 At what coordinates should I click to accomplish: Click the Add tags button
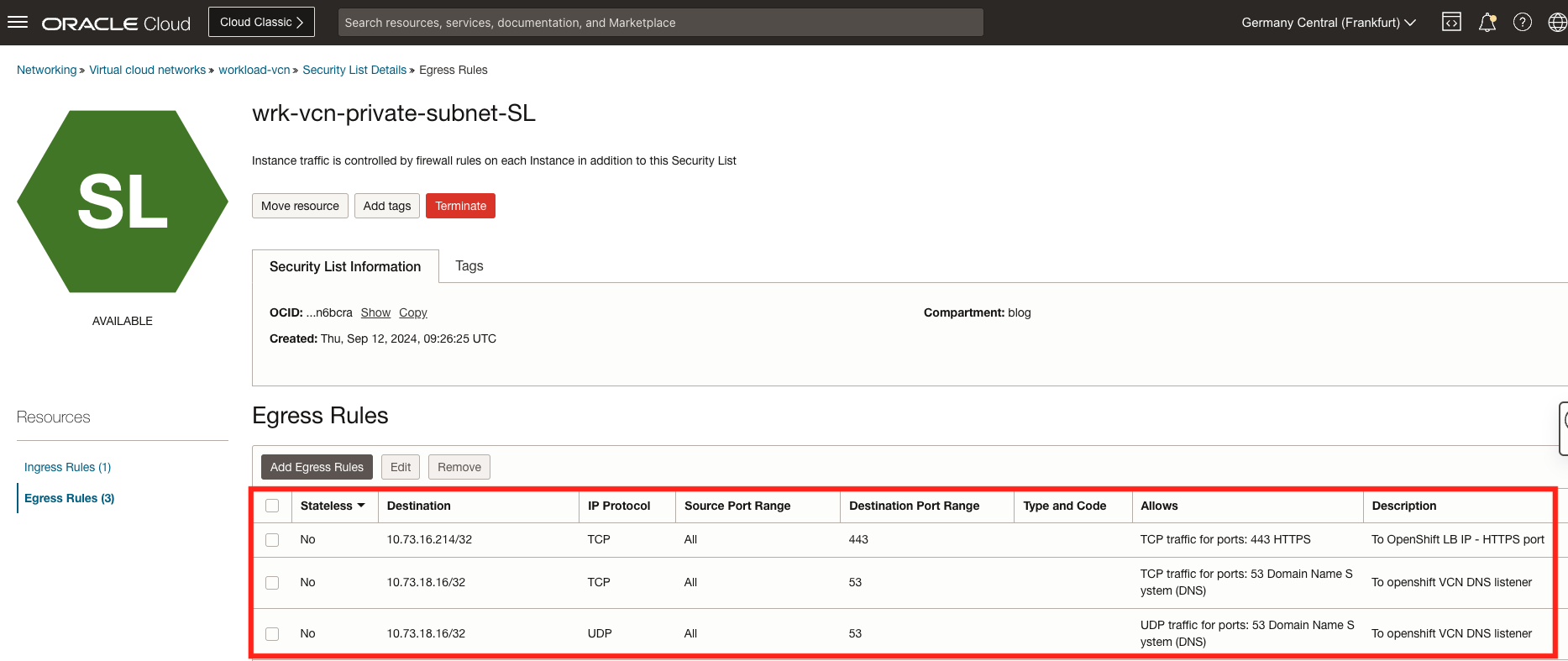coord(387,206)
